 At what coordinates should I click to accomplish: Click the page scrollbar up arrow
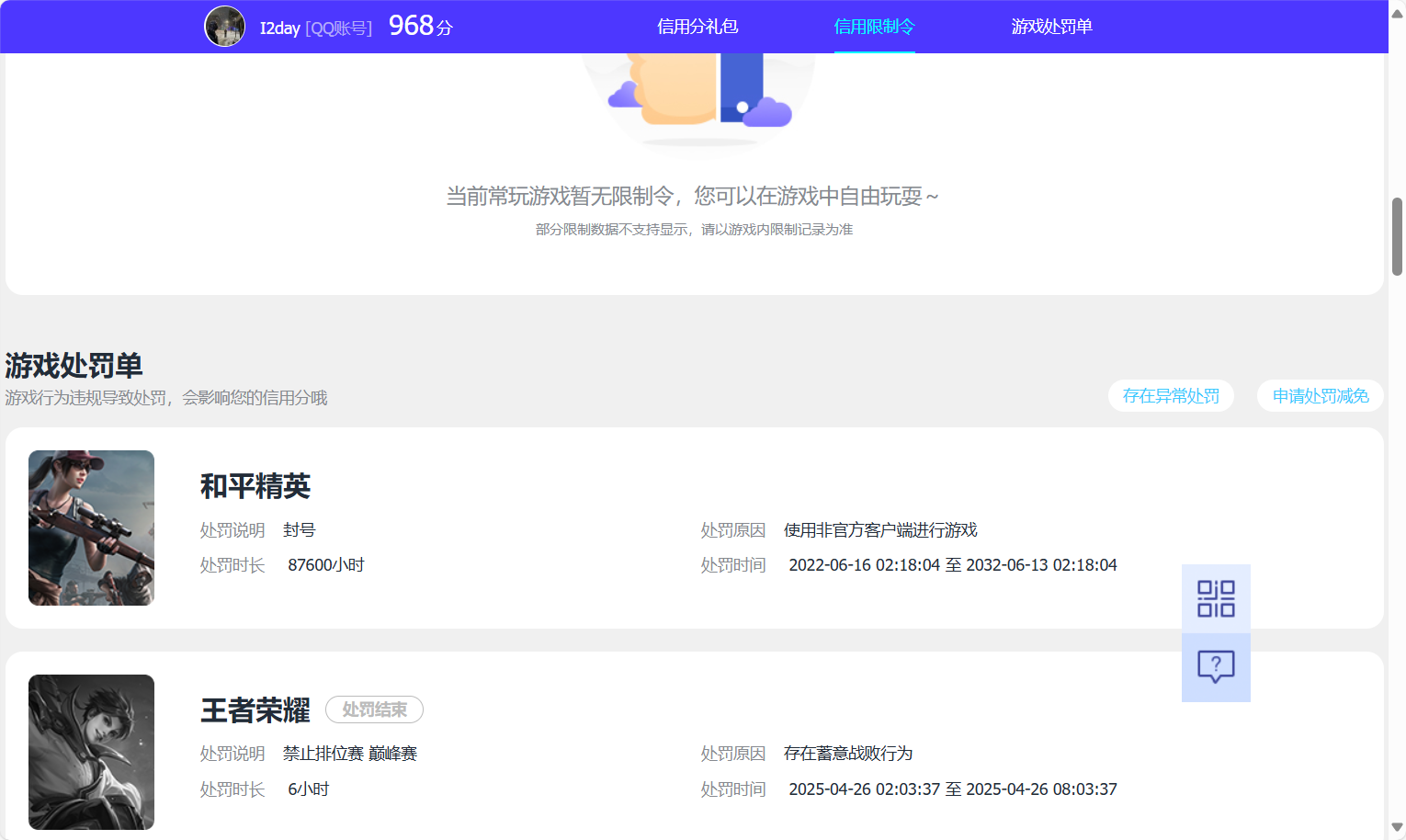click(x=1397, y=13)
